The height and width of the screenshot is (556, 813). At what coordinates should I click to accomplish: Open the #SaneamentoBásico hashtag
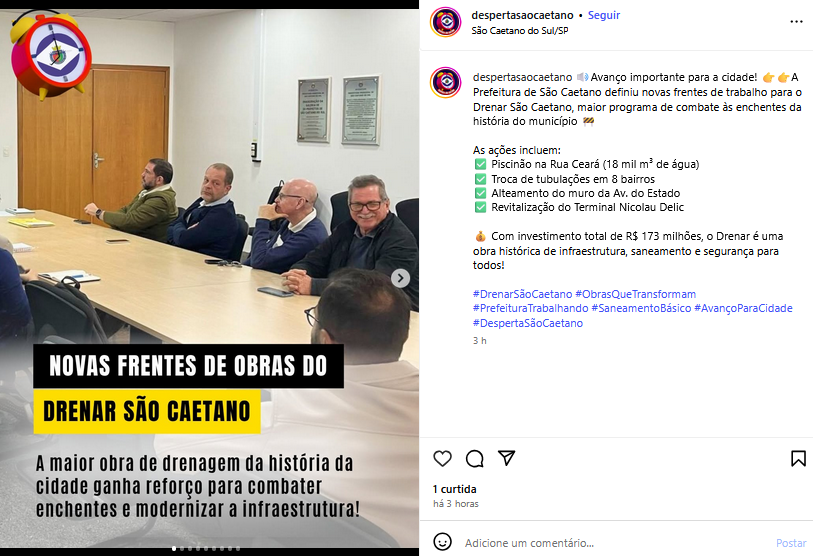point(641,308)
